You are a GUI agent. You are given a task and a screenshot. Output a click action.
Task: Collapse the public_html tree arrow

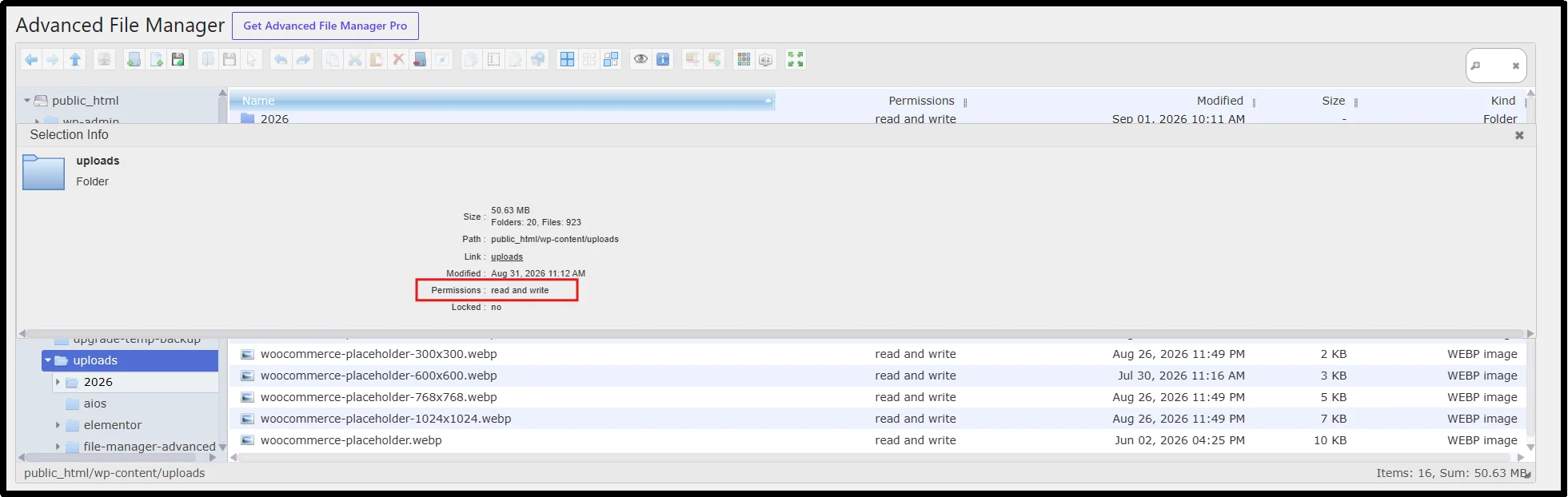point(27,101)
